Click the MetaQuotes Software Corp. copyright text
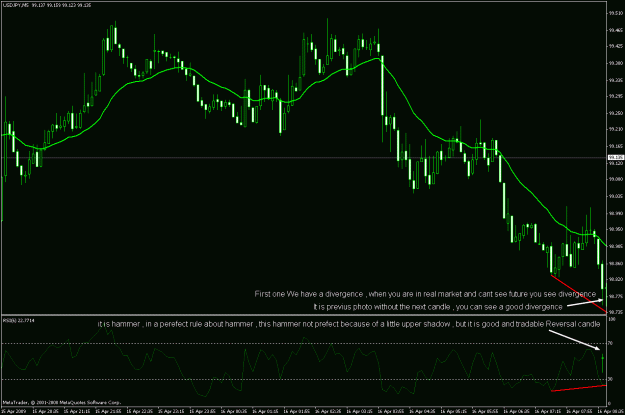 point(61,403)
